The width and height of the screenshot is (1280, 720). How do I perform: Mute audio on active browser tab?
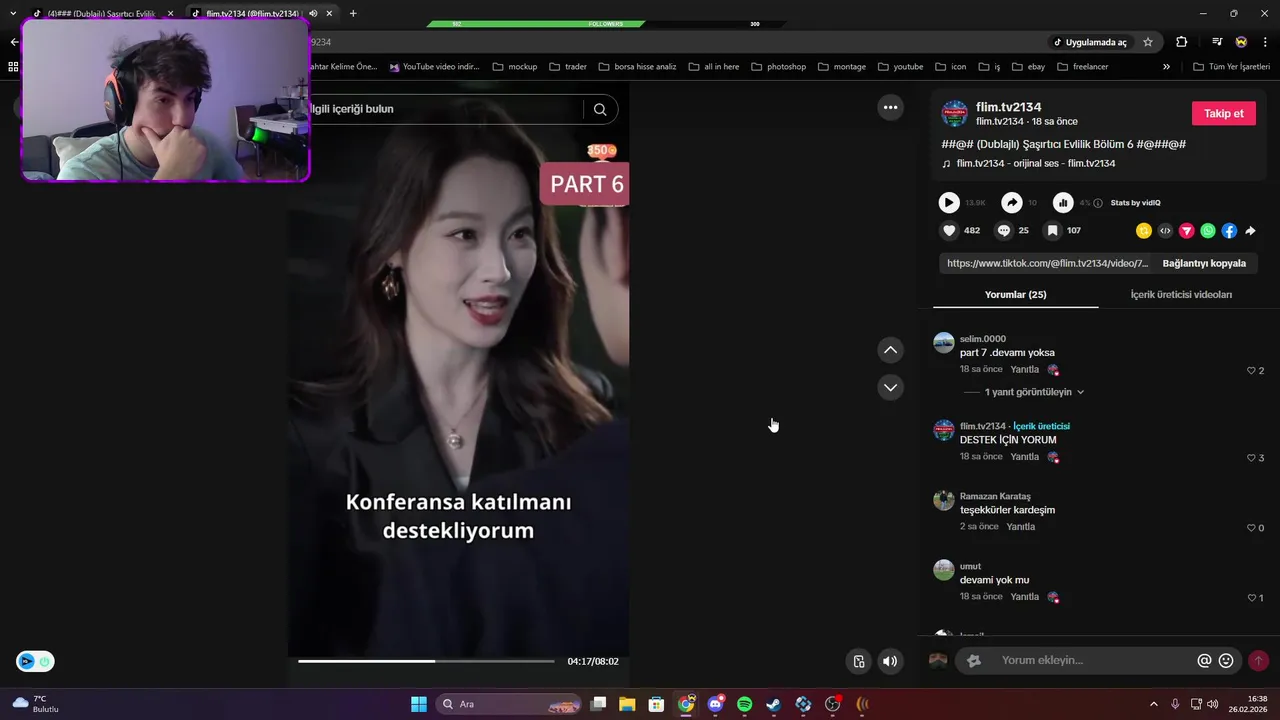tap(314, 13)
